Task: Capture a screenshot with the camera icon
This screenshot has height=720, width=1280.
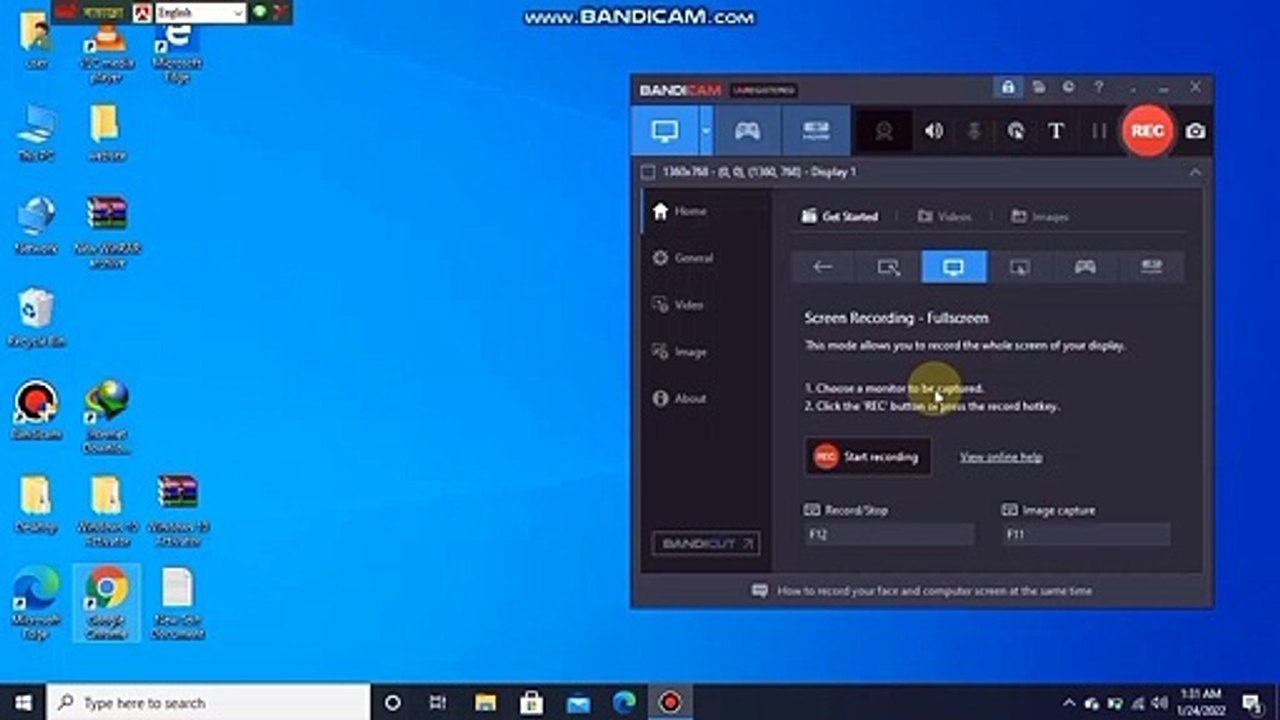Action: [1195, 131]
